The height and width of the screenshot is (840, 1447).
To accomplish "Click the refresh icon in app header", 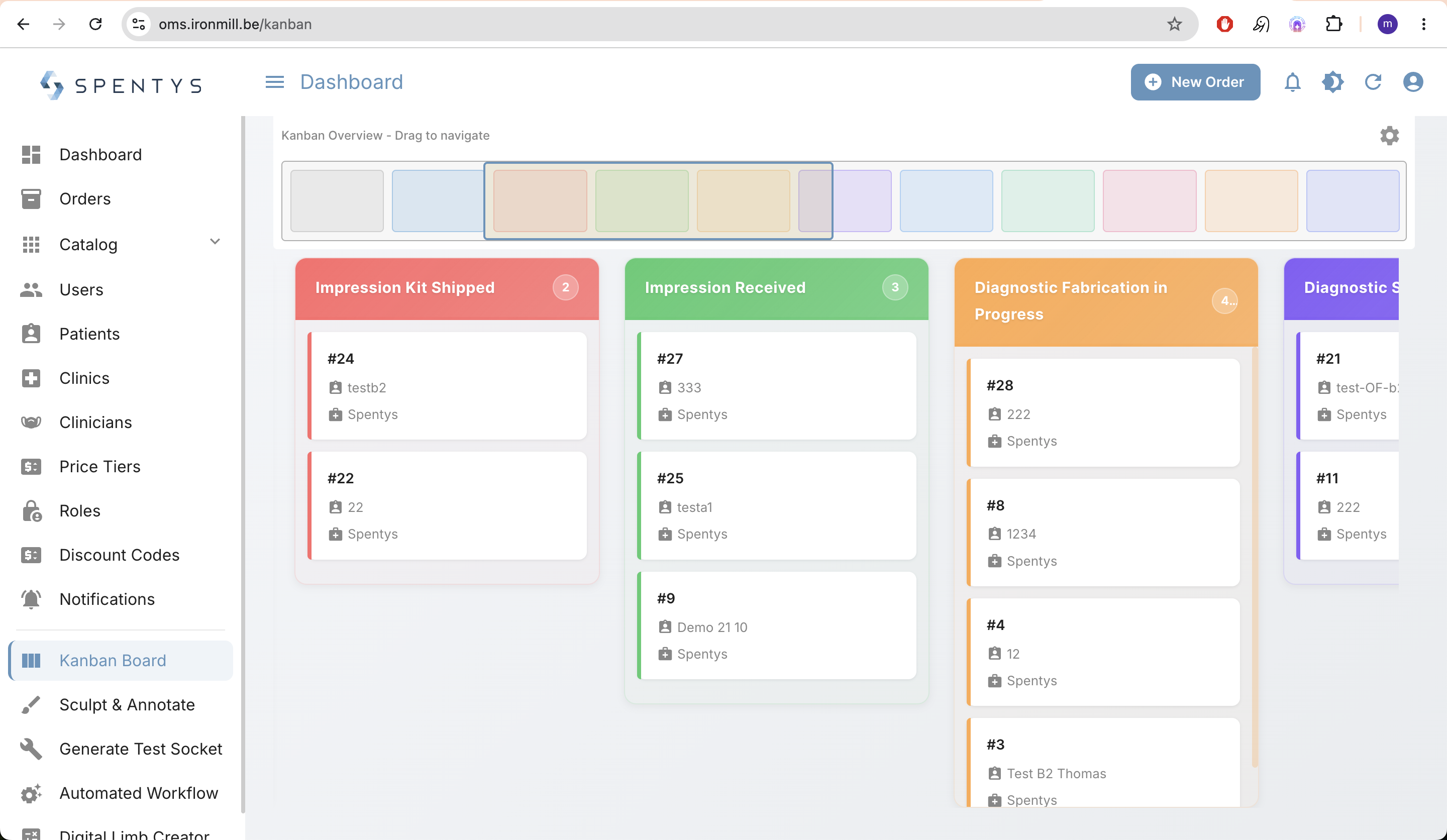I will click(1372, 82).
